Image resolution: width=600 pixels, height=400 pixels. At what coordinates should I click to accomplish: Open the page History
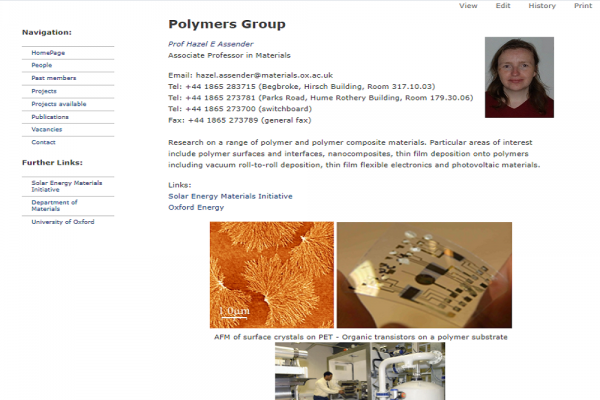coord(542,6)
